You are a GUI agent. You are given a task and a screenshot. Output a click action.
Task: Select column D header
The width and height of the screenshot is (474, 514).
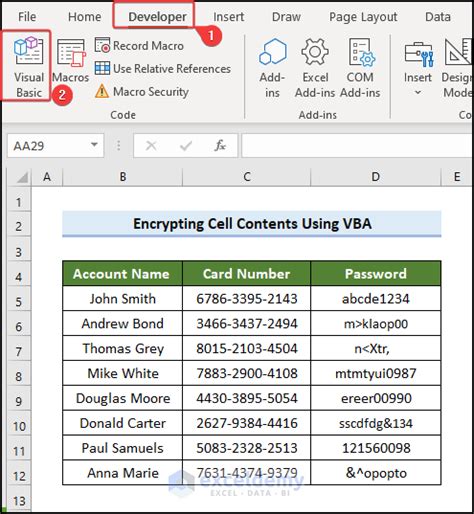point(376,177)
